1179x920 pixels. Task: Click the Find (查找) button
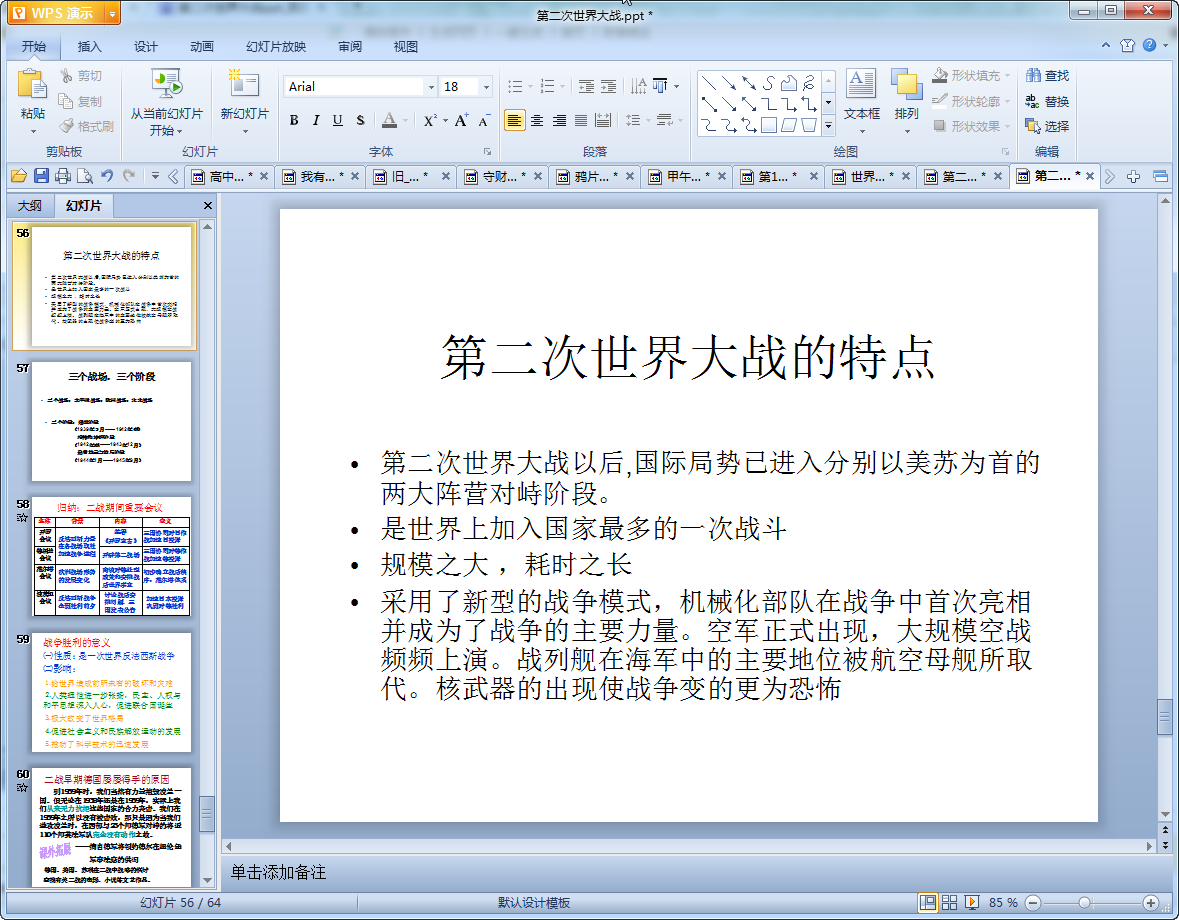pos(1047,75)
